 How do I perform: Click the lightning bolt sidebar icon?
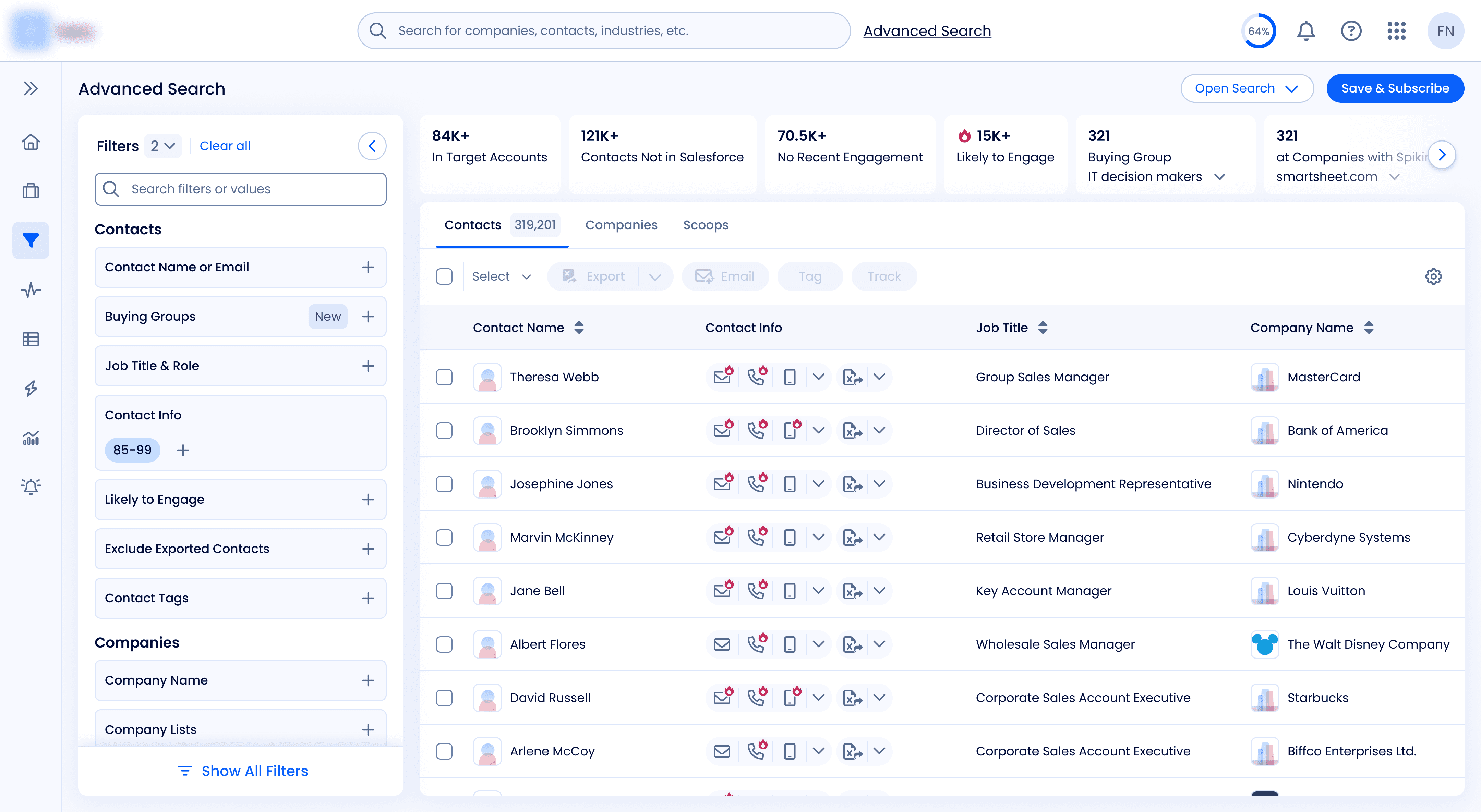[x=31, y=389]
